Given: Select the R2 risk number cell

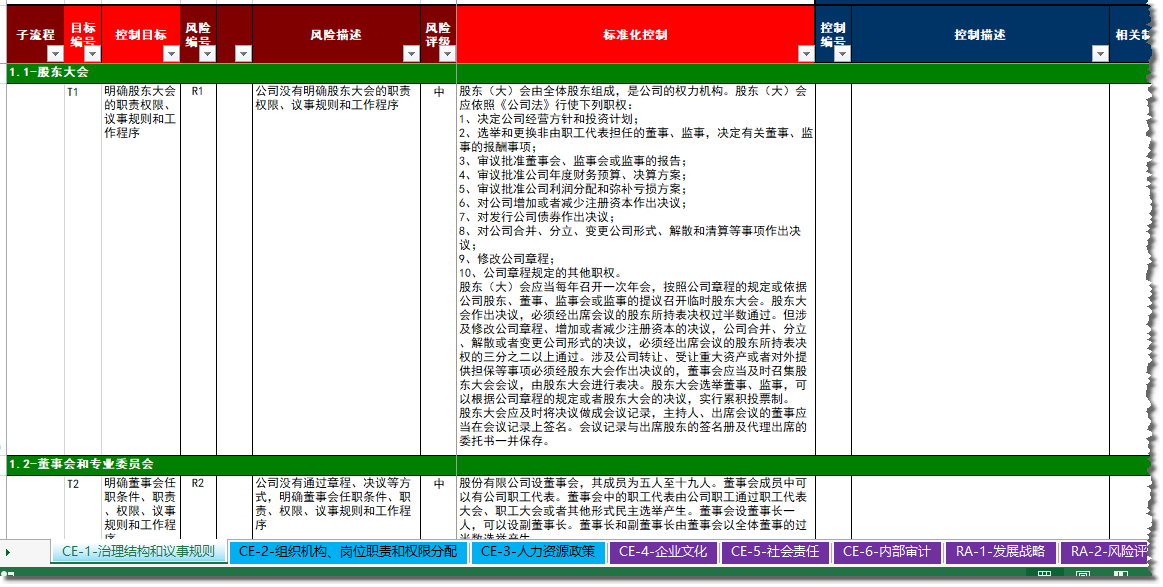Looking at the screenshot, I should pyautogui.click(x=199, y=507).
